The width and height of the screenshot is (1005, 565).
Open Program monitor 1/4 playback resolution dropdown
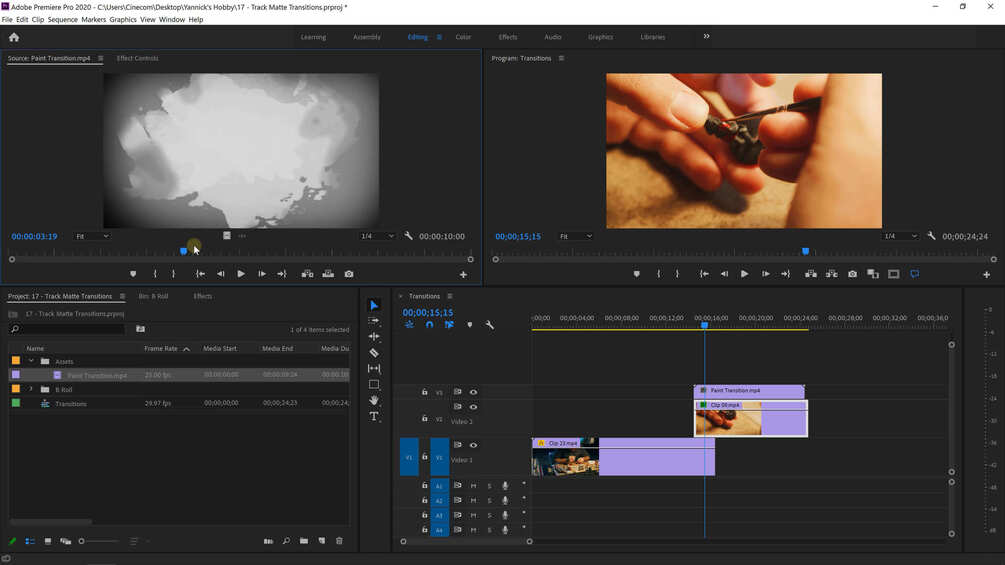[900, 236]
